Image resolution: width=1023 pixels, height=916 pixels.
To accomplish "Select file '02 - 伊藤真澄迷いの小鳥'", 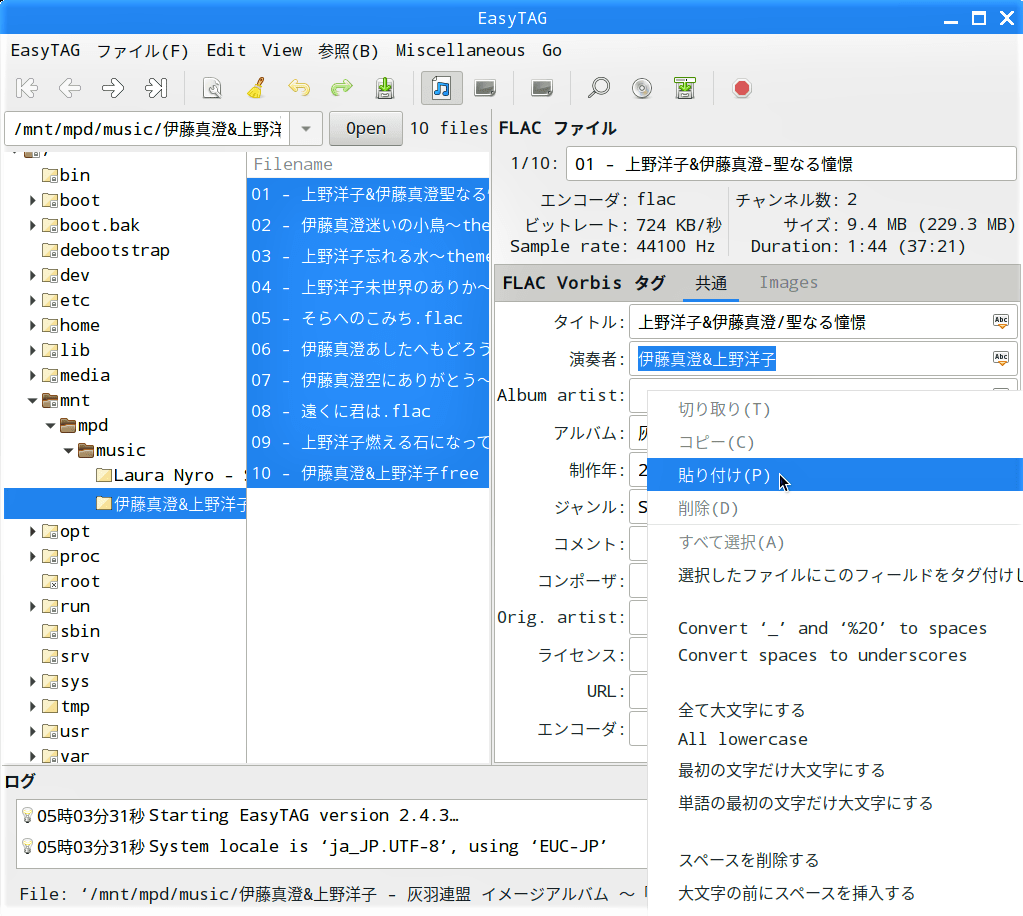I will pos(368,225).
